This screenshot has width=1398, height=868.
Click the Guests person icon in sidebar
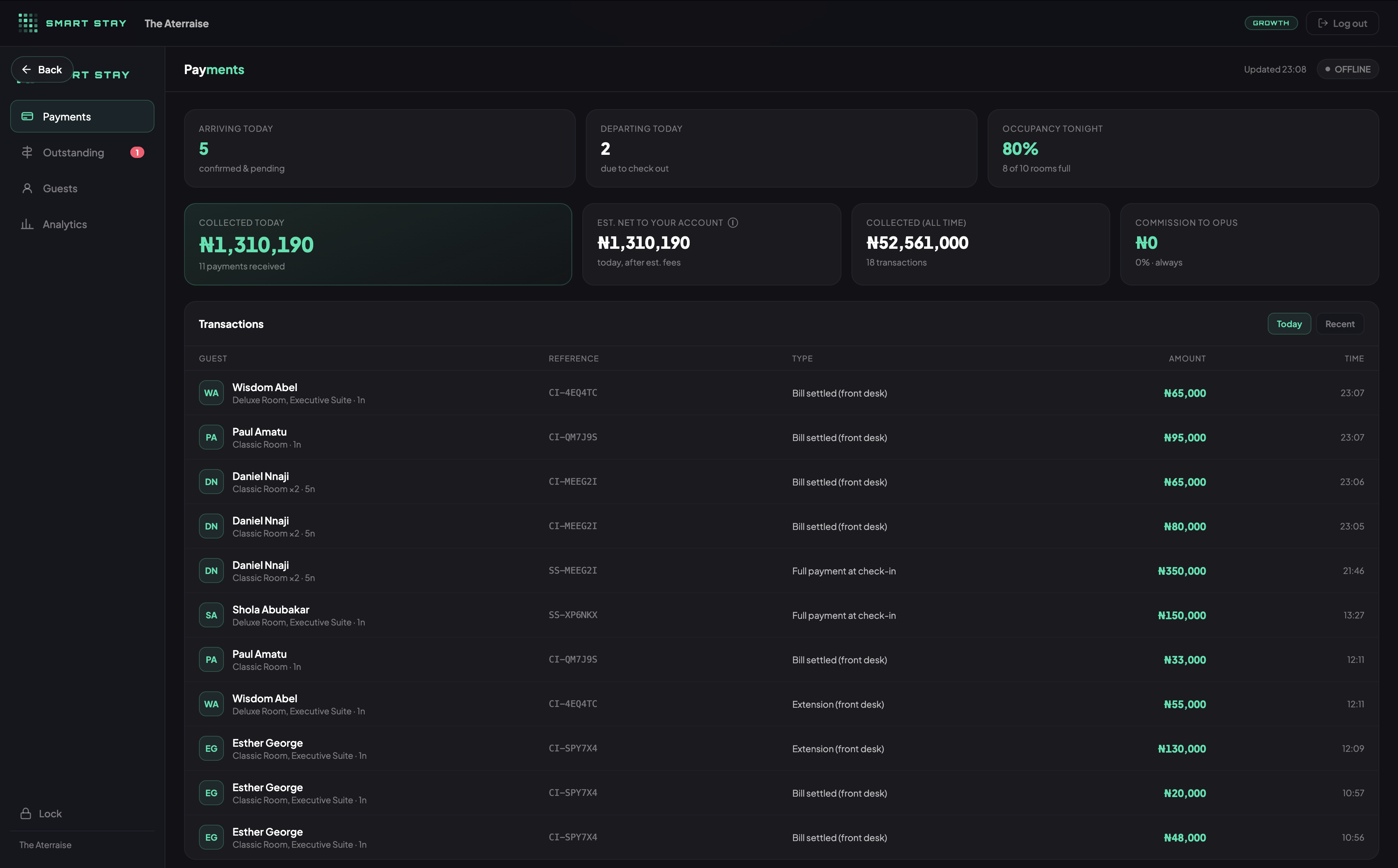click(x=27, y=188)
